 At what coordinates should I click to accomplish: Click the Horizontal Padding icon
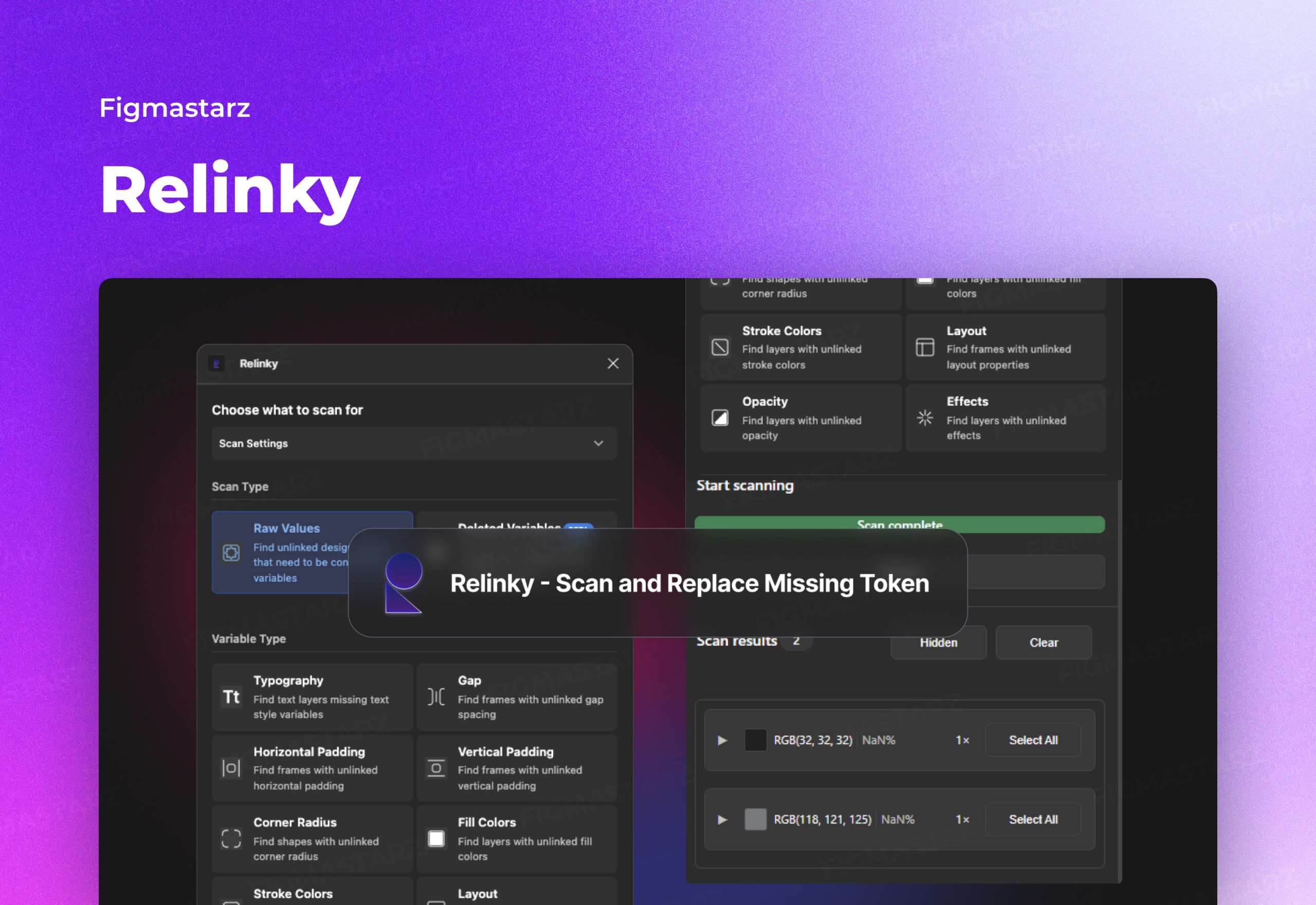pyautogui.click(x=231, y=768)
